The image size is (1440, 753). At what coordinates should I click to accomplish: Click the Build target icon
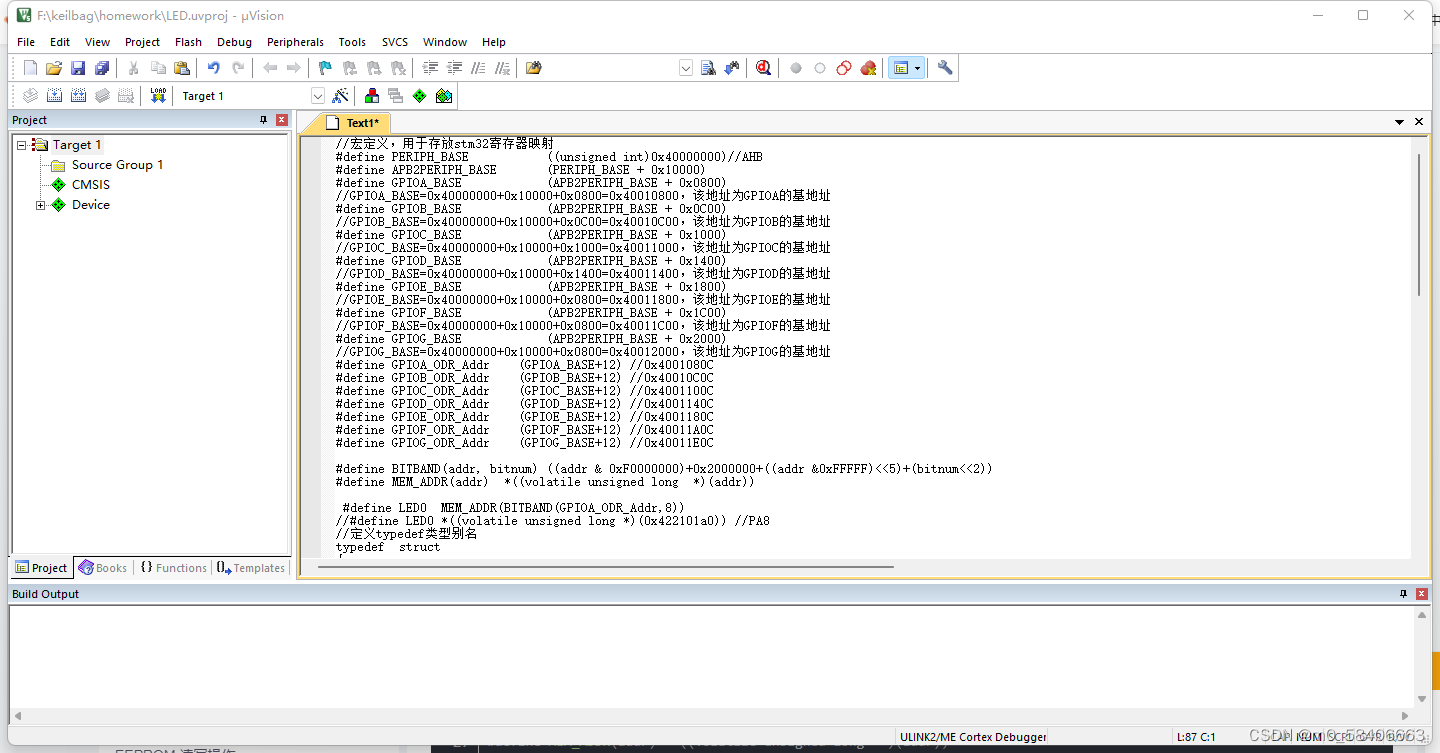pyautogui.click(x=54, y=96)
